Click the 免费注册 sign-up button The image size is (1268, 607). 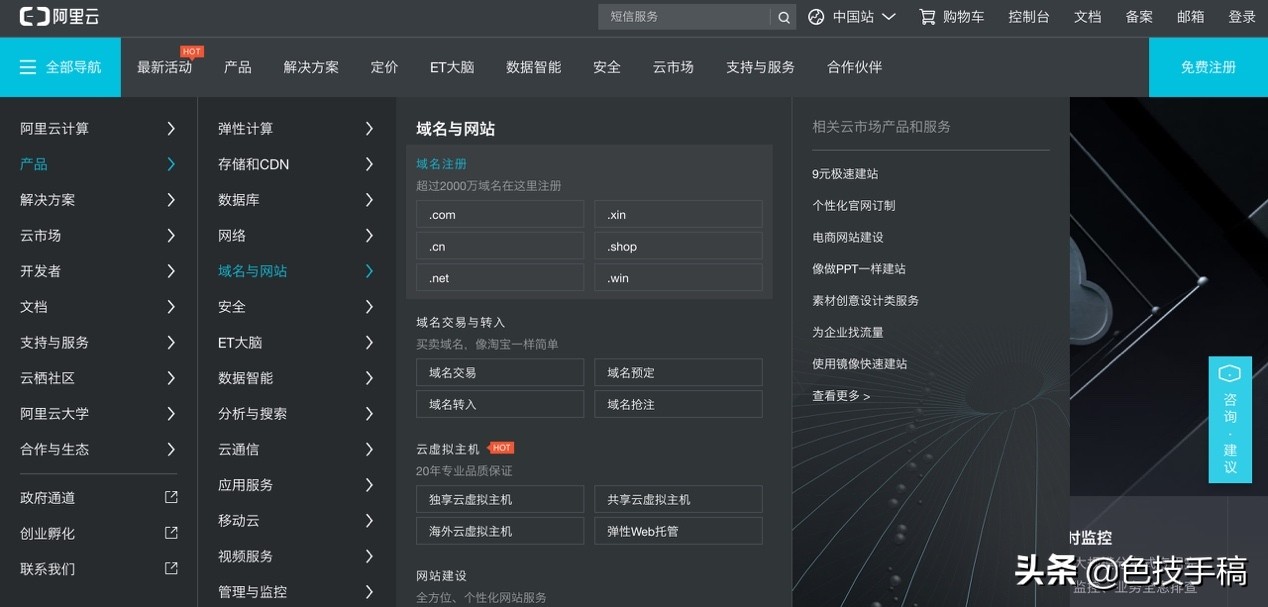(1207, 67)
